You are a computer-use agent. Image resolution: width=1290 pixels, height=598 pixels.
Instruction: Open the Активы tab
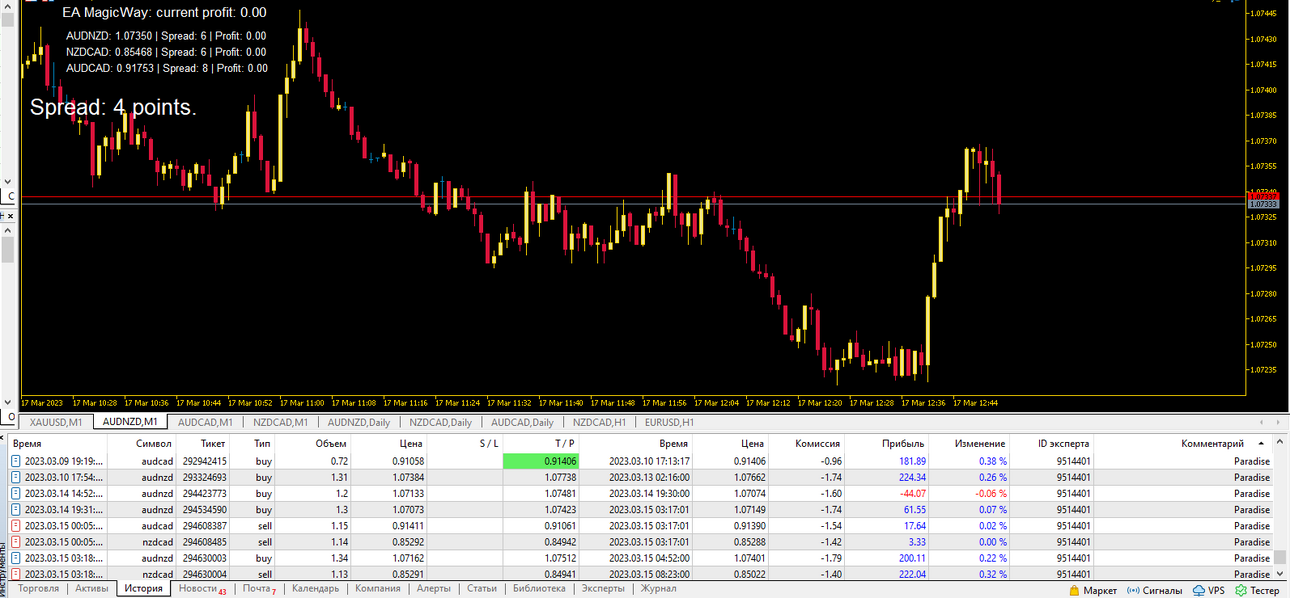91,589
